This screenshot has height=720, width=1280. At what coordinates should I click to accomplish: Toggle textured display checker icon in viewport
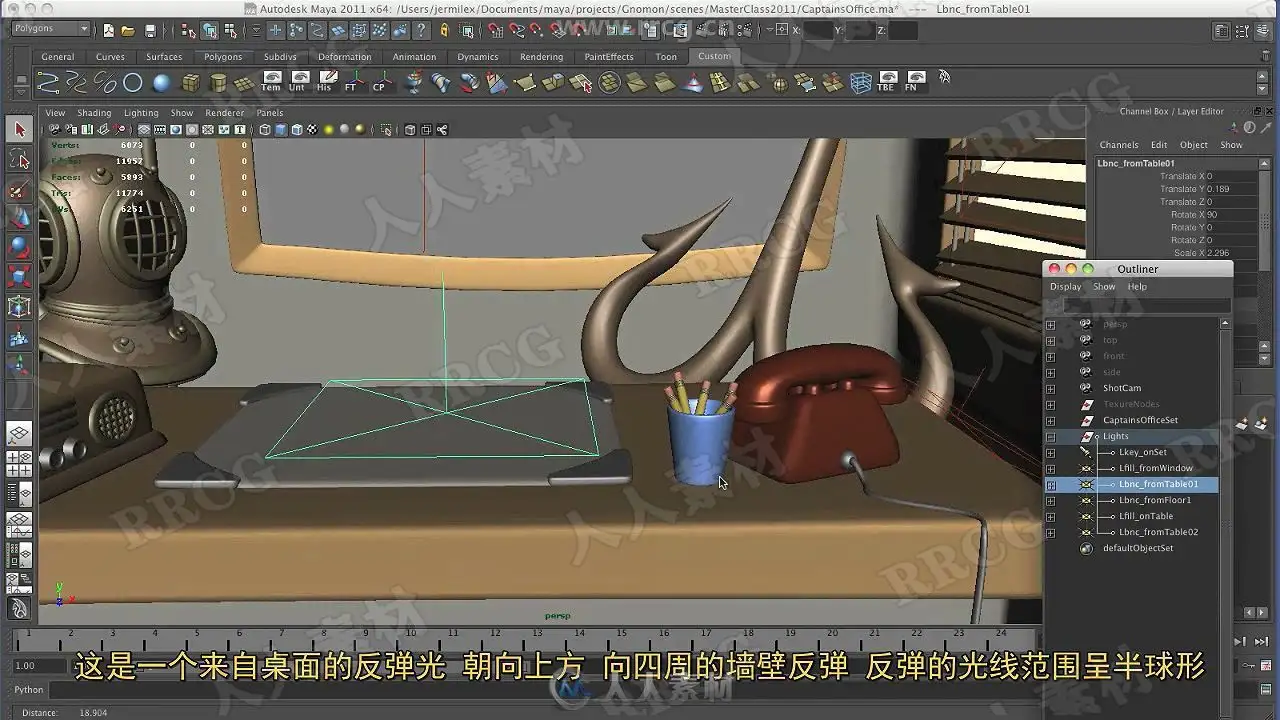[x=311, y=130]
